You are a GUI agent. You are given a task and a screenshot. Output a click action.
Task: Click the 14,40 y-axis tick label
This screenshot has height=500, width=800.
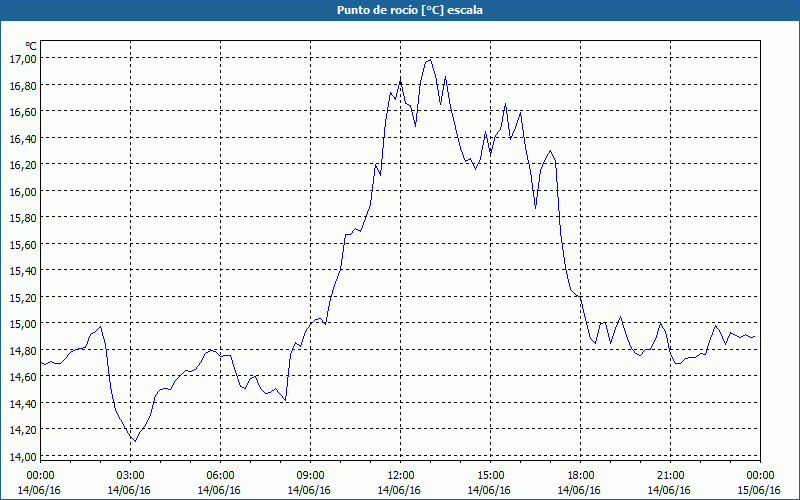click(23, 404)
